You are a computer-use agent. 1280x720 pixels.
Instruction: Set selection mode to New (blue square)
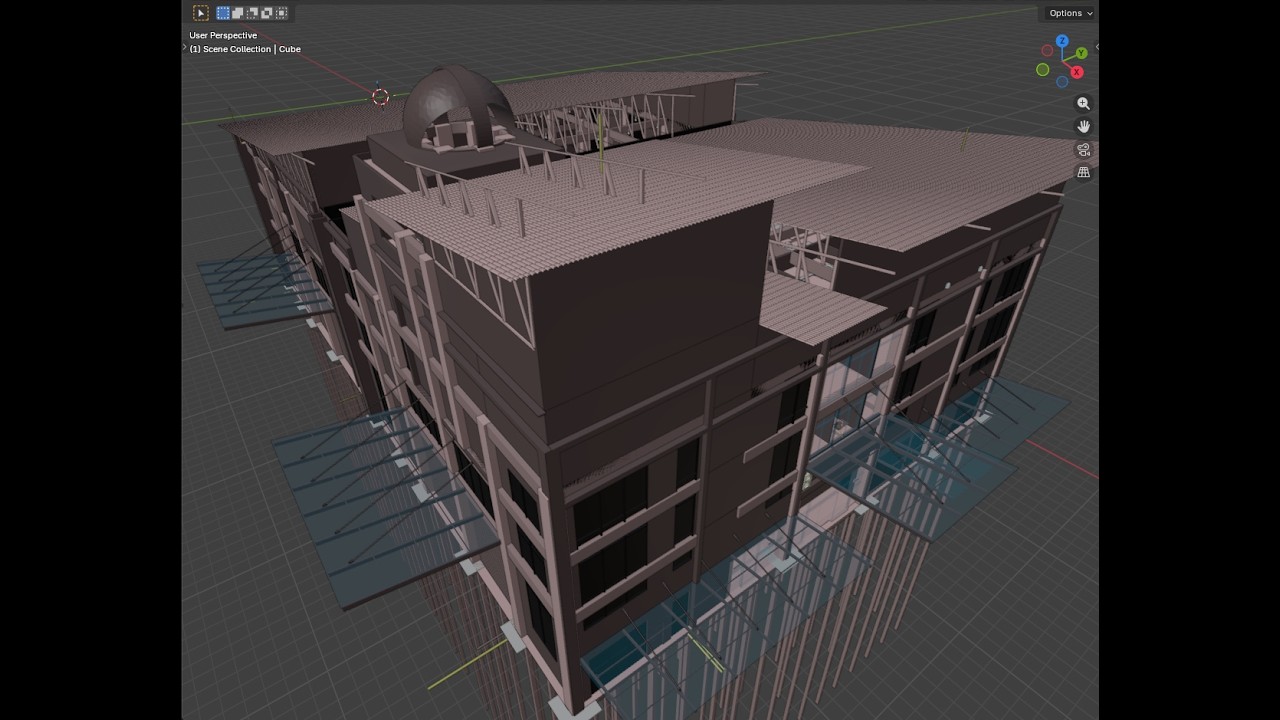[x=223, y=13]
